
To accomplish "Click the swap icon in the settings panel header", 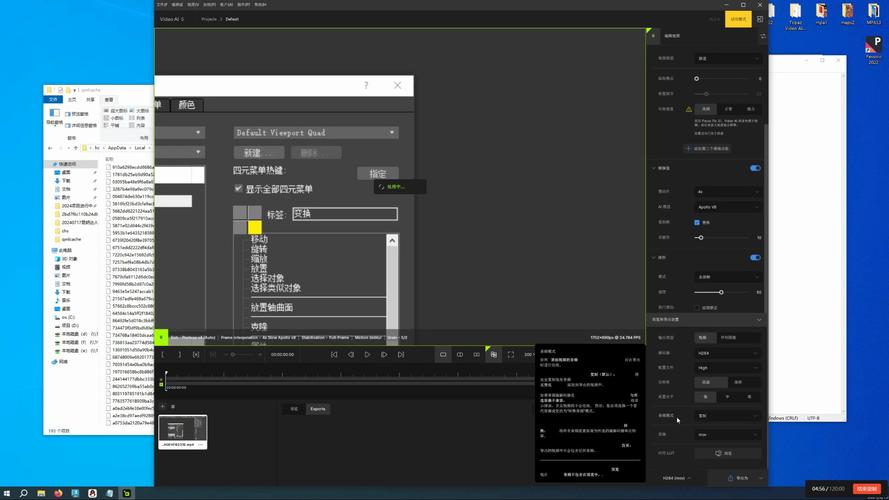I will [763, 36].
